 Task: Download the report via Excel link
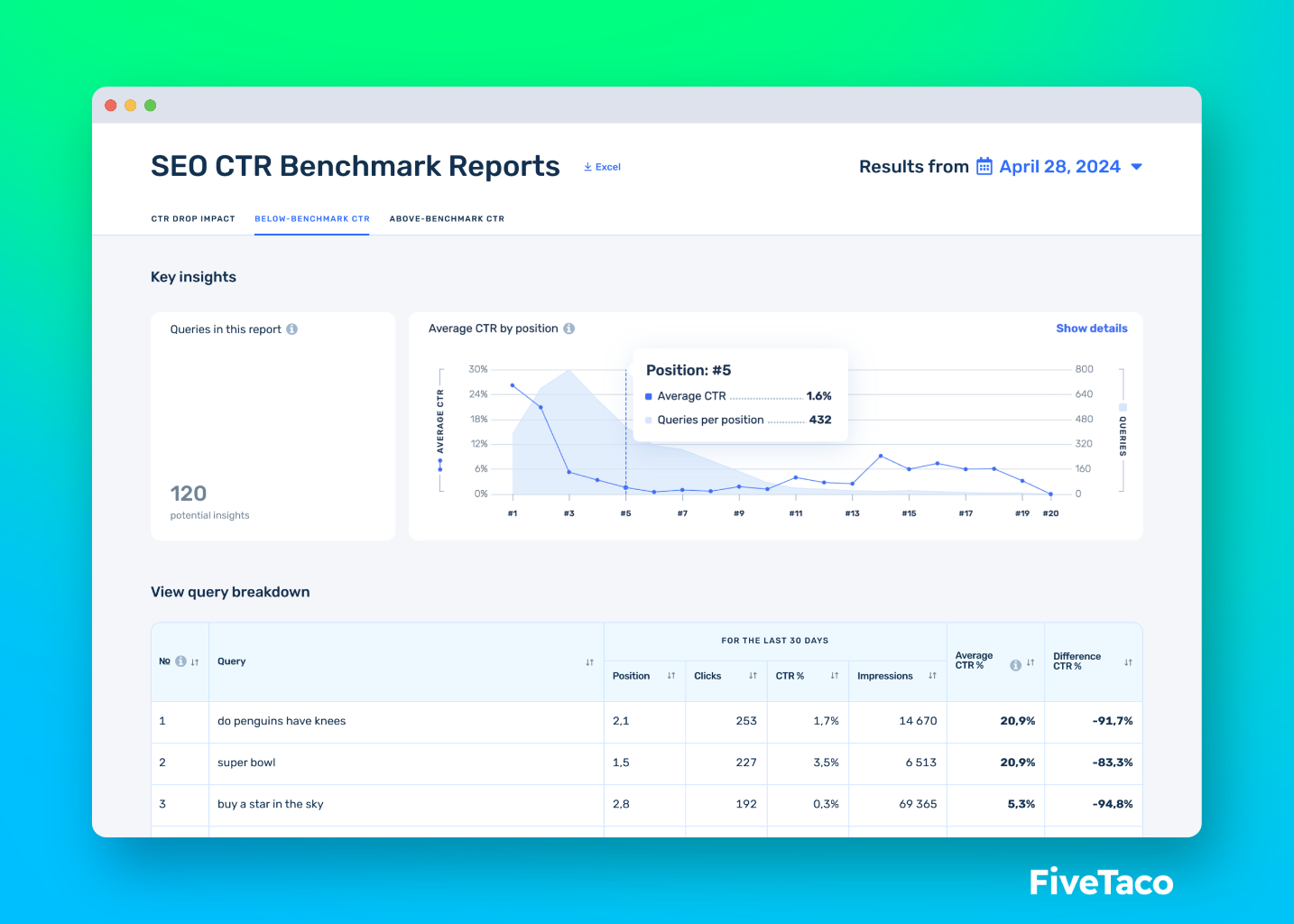[x=602, y=167]
